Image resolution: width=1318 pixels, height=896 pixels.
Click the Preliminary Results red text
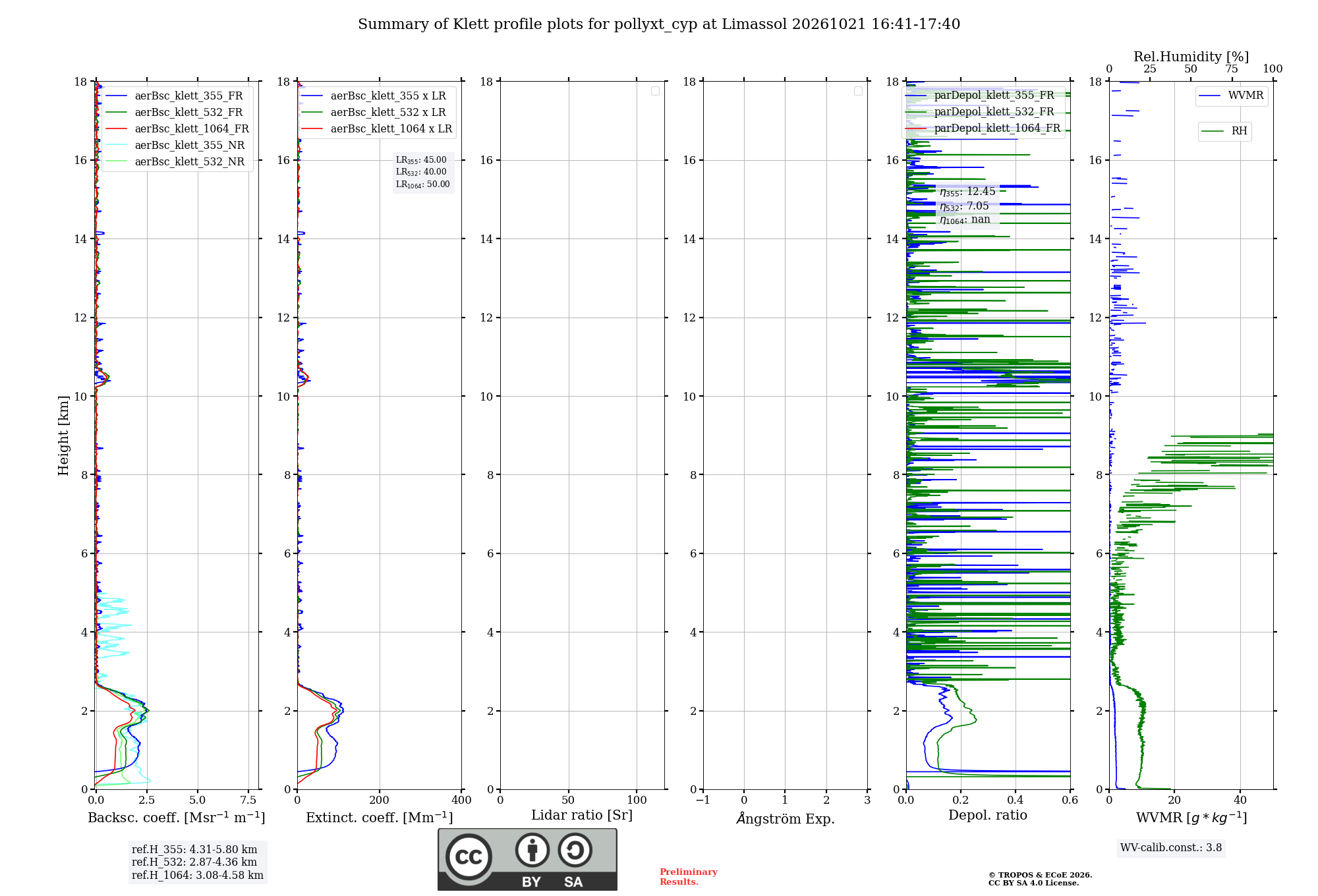point(689,877)
